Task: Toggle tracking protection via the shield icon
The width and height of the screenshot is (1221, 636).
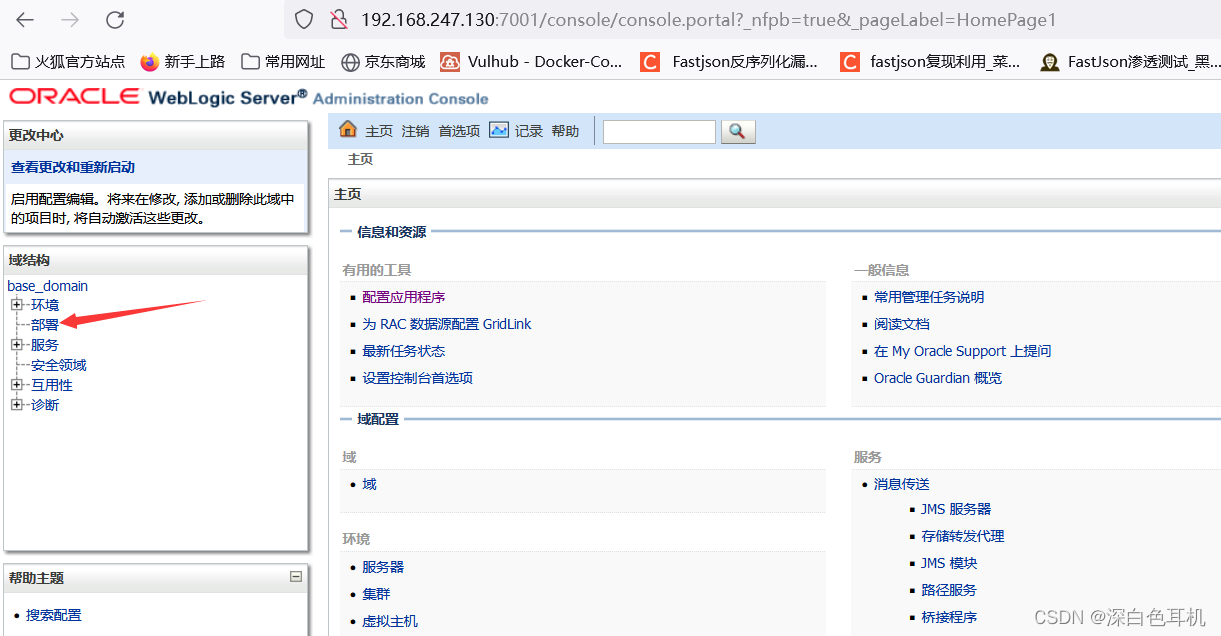Action: (302, 19)
